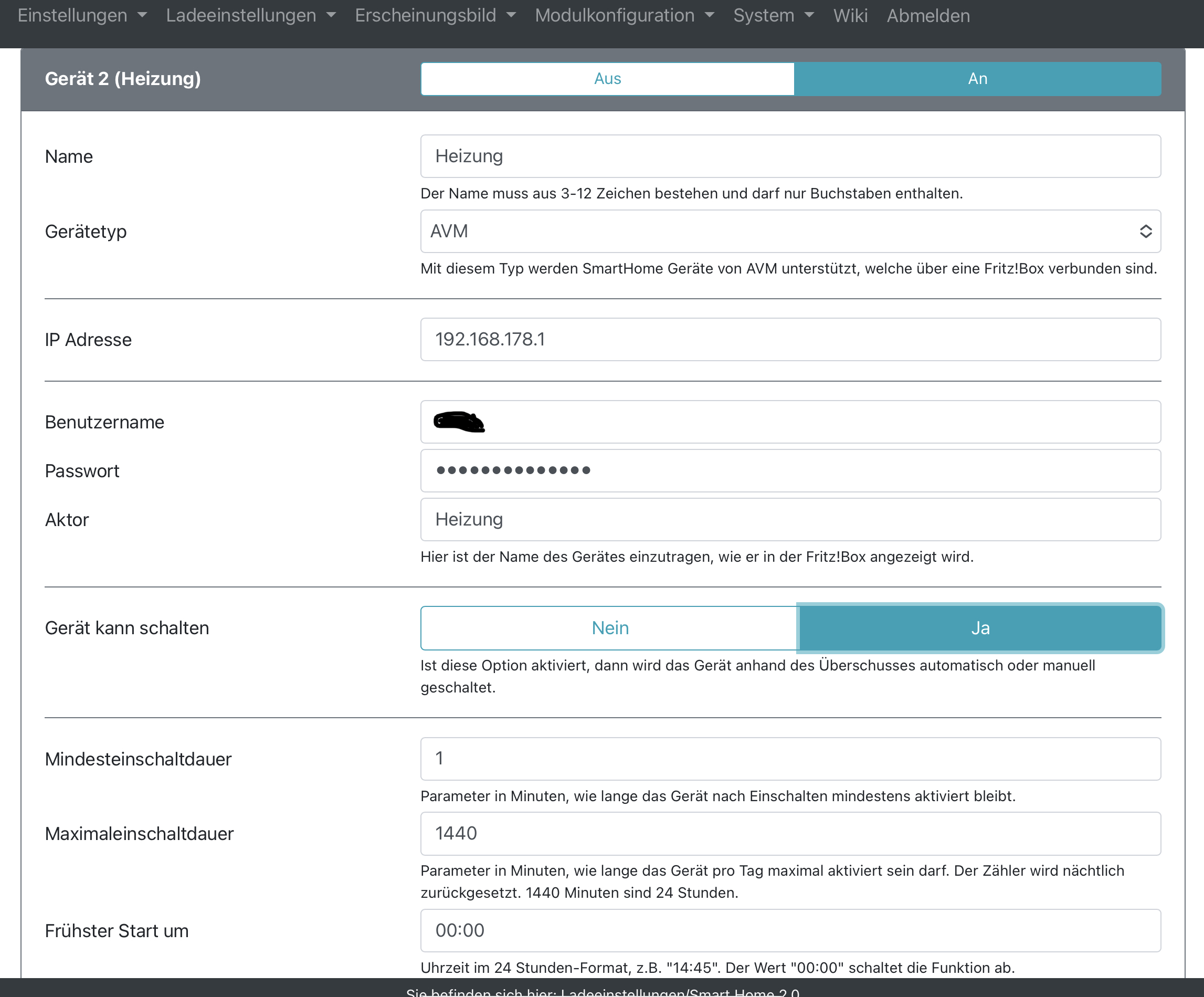1204x997 pixels.
Task: Open the Erscheinungsbild dropdown
Action: point(435,16)
